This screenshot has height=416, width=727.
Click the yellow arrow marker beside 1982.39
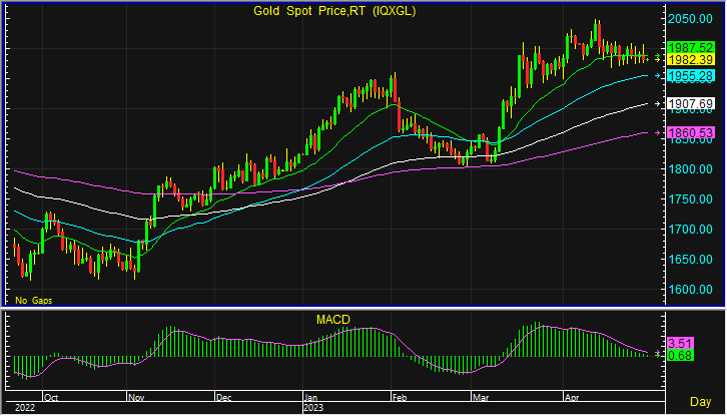[657, 59]
